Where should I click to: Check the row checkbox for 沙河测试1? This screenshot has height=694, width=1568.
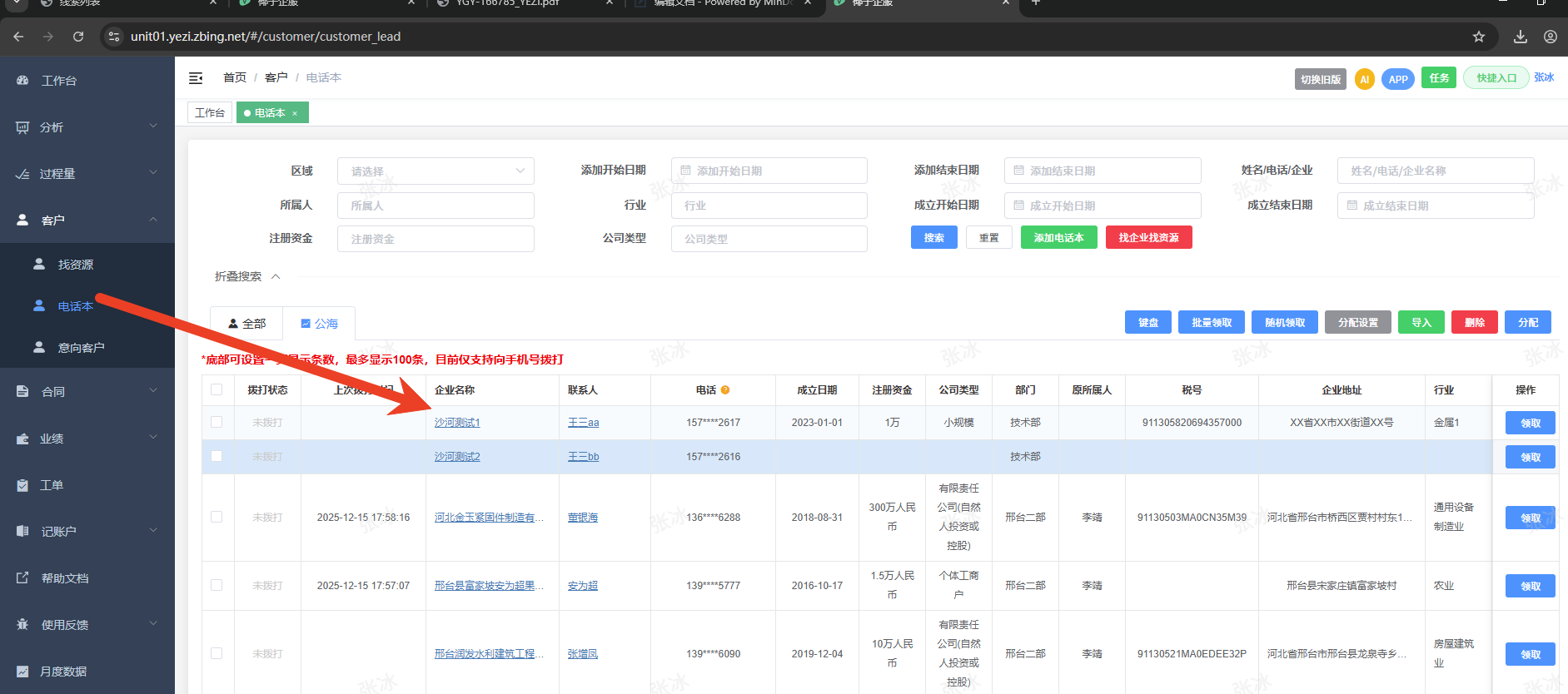[x=217, y=422]
